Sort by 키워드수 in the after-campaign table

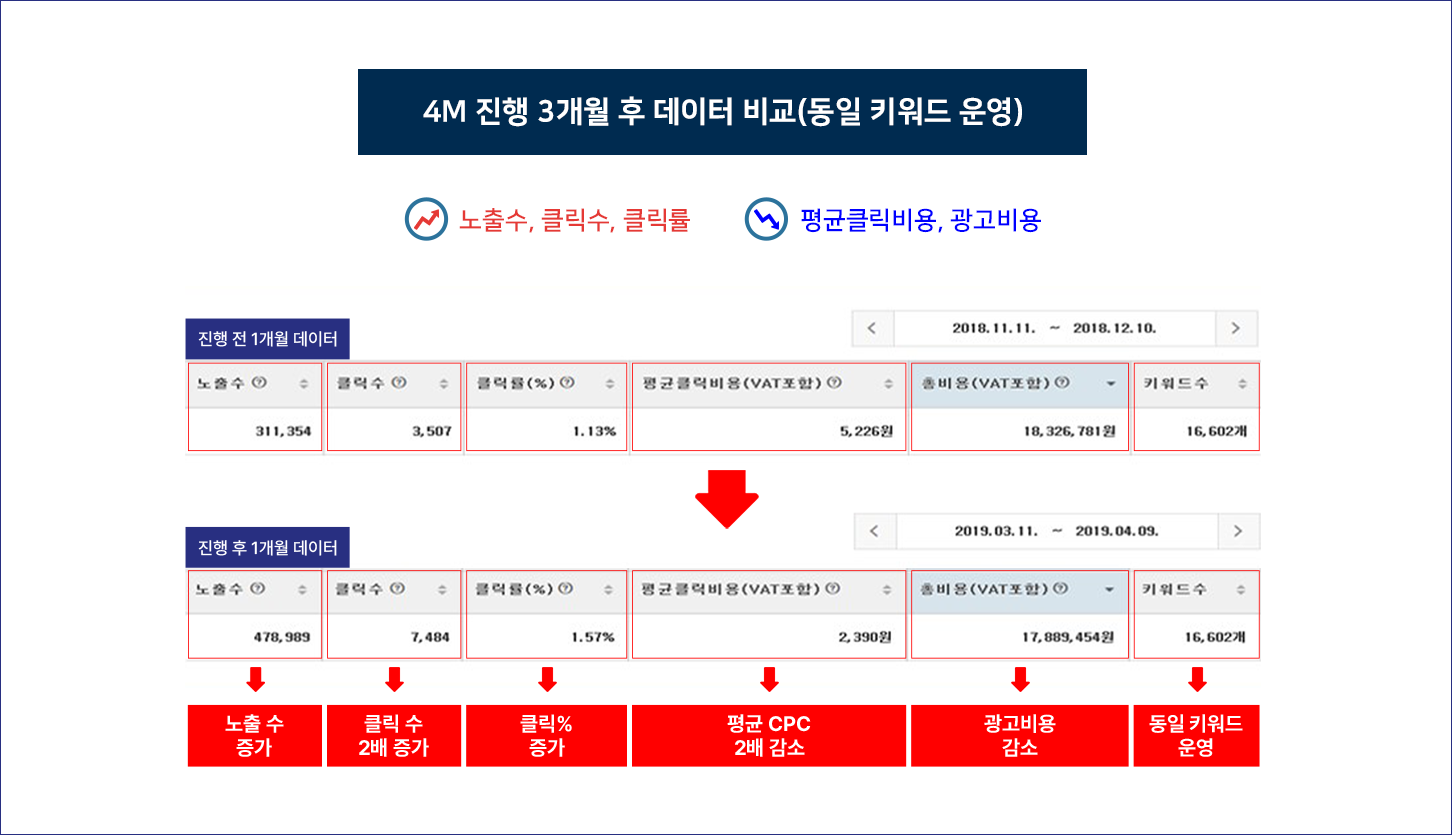coord(1242,591)
